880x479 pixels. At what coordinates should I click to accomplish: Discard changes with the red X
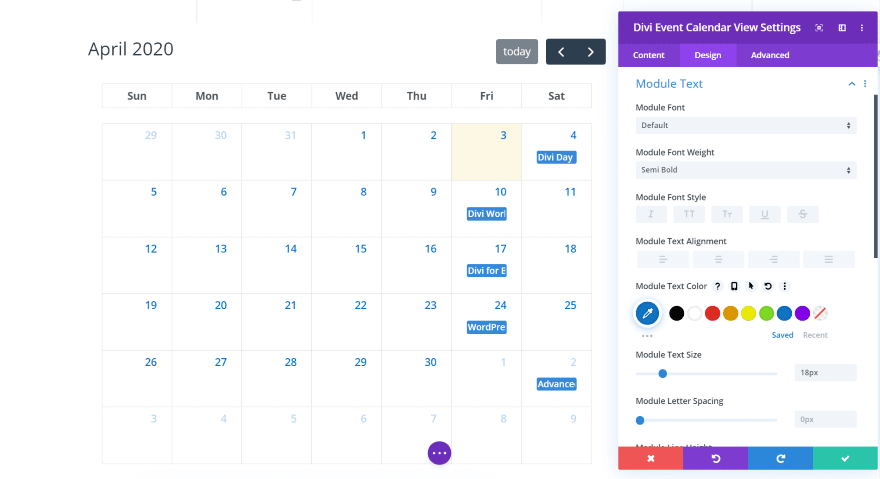click(x=650, y=458)
